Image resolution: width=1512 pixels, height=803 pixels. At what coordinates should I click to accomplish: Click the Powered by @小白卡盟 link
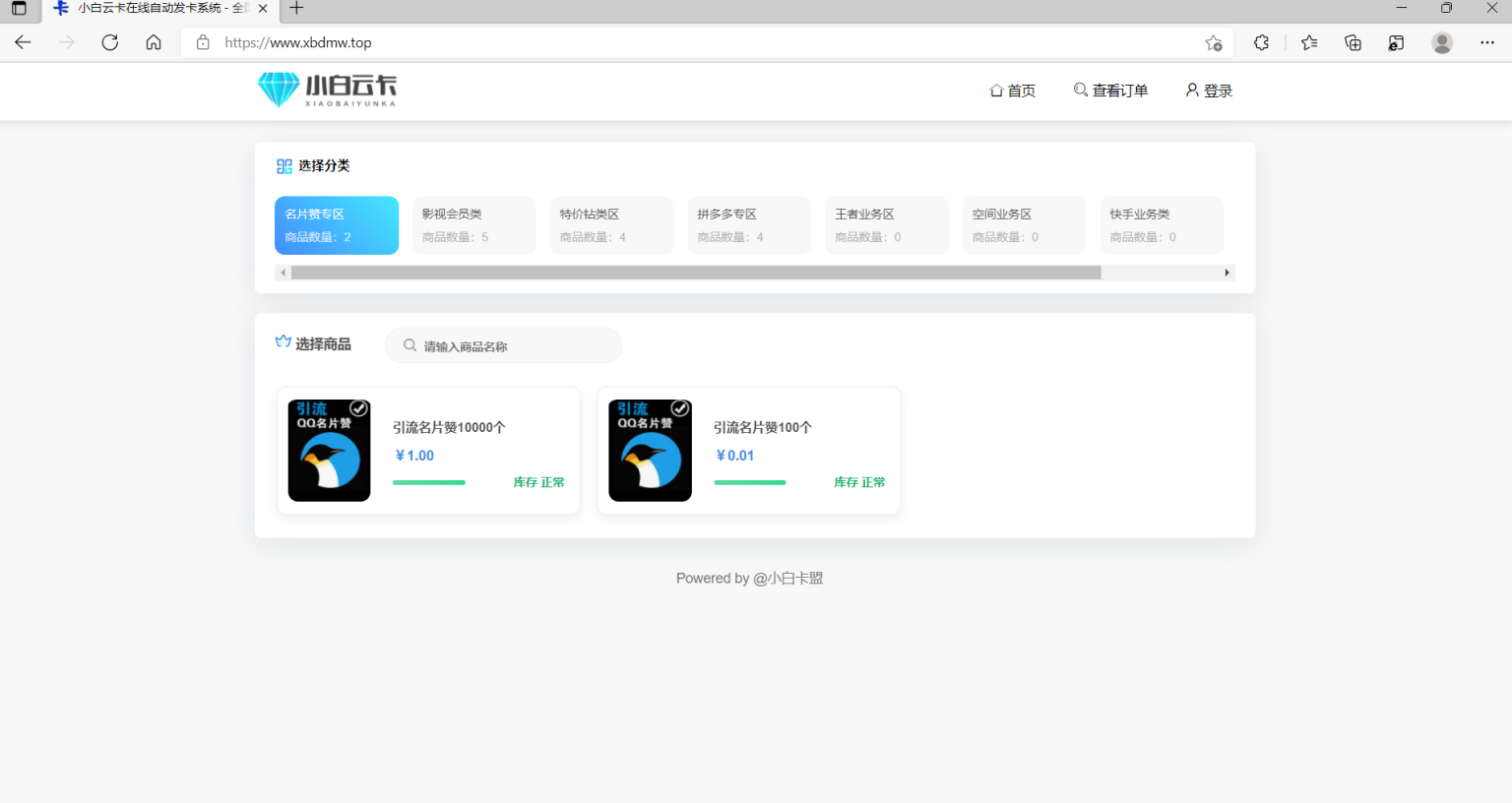[x=749, y=578]
